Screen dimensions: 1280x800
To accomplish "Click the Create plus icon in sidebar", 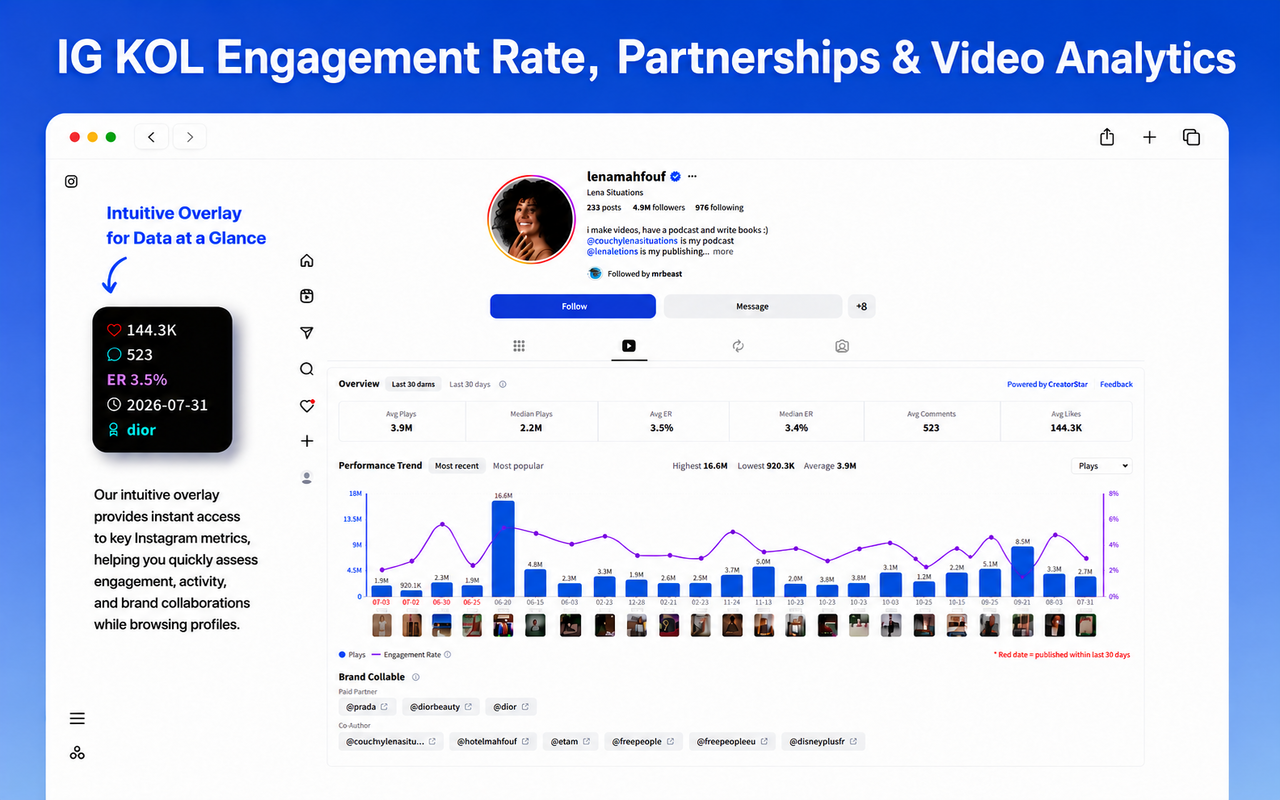I will [x=307, y=441].
